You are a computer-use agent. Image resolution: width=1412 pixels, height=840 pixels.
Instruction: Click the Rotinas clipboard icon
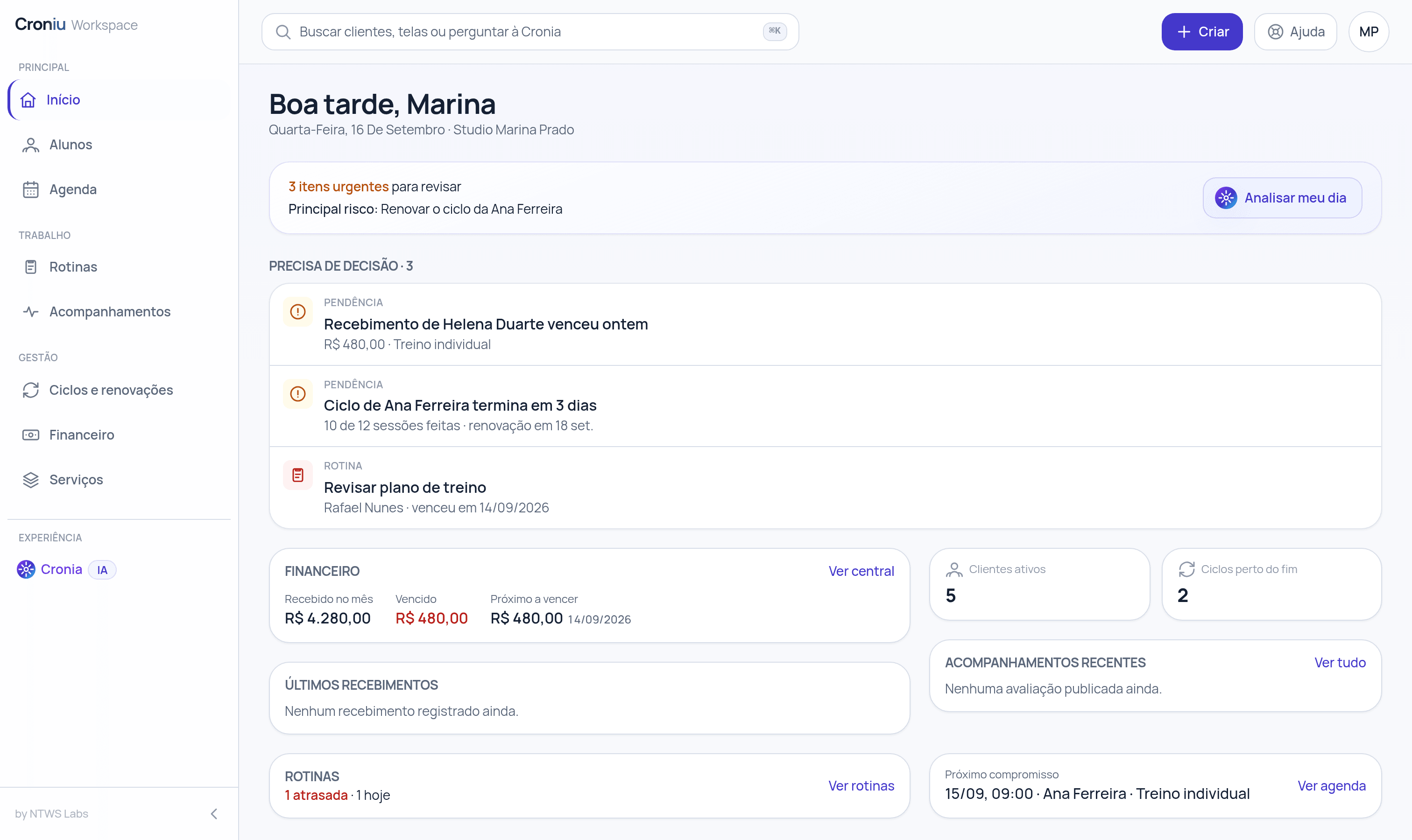pyautogui.click(x=31, y=266)
